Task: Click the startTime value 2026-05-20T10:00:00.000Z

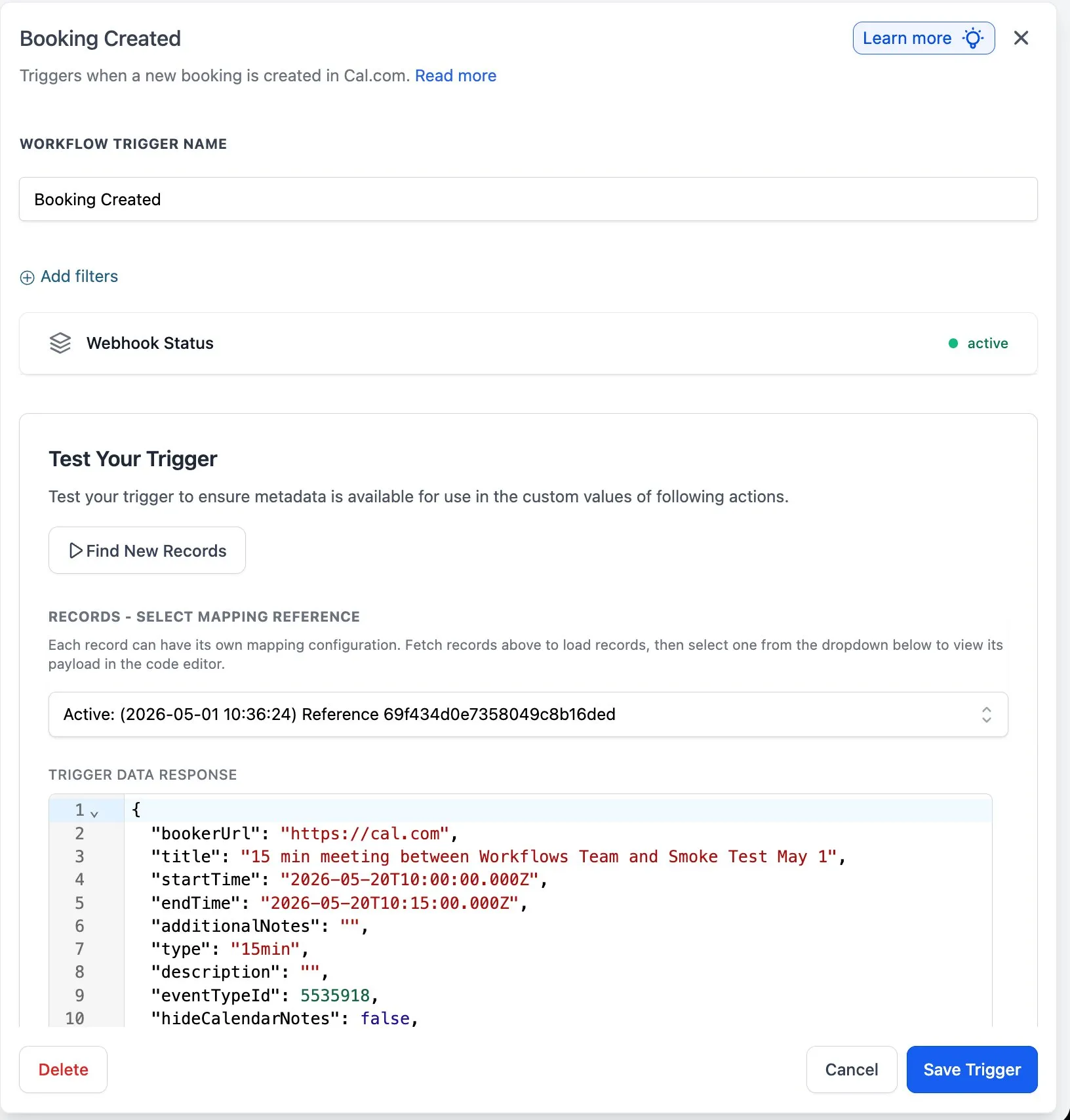Action: [410, 879]
